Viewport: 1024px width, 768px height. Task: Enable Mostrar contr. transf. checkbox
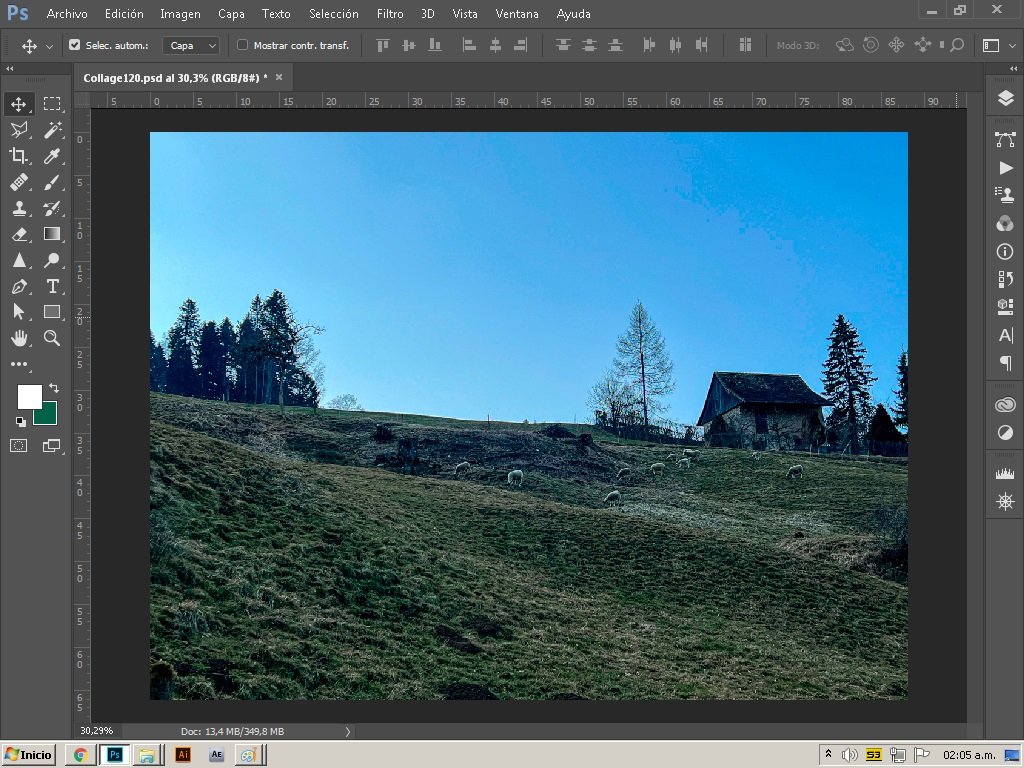tap(242, 45)
